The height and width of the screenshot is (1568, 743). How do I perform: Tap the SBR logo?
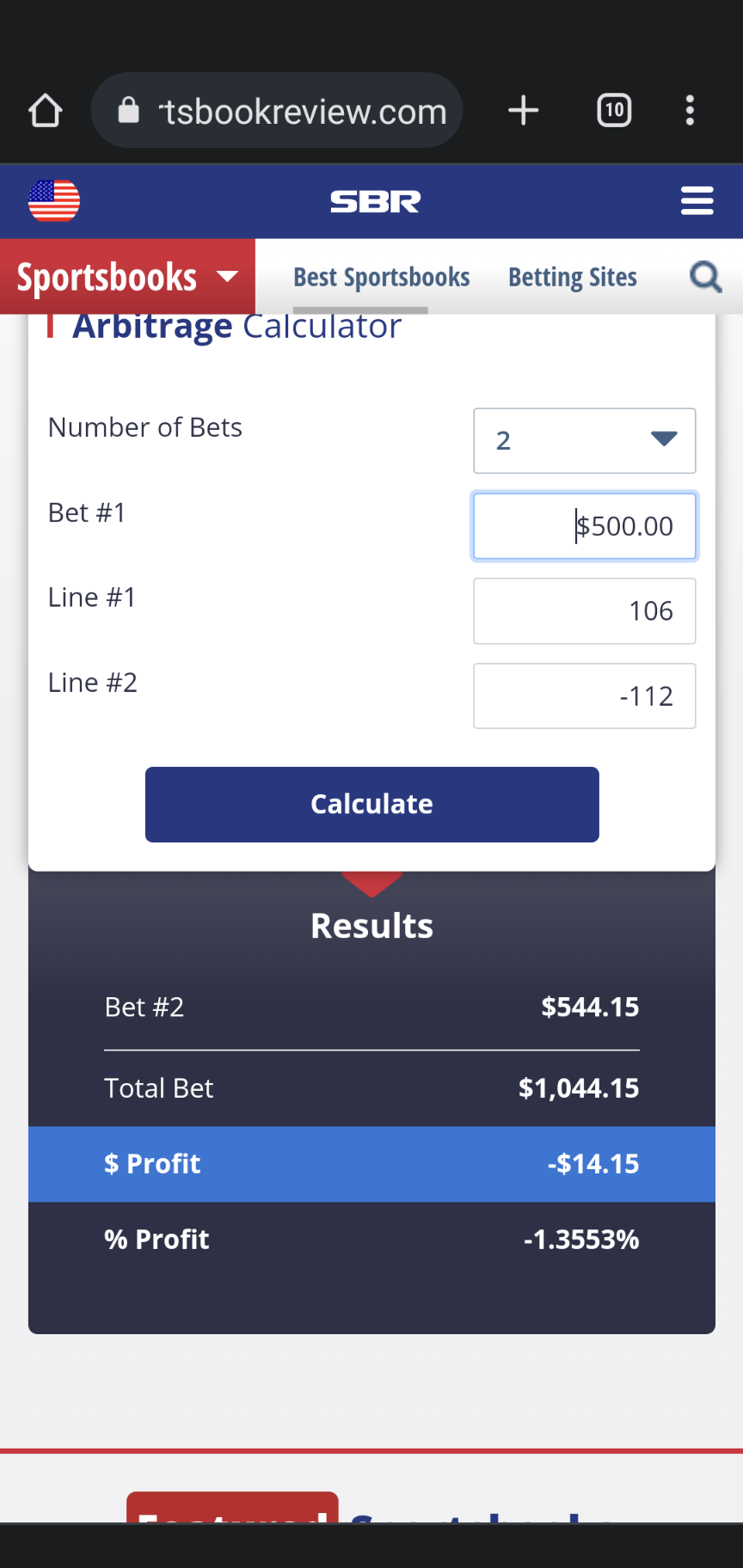click(376, 202)
